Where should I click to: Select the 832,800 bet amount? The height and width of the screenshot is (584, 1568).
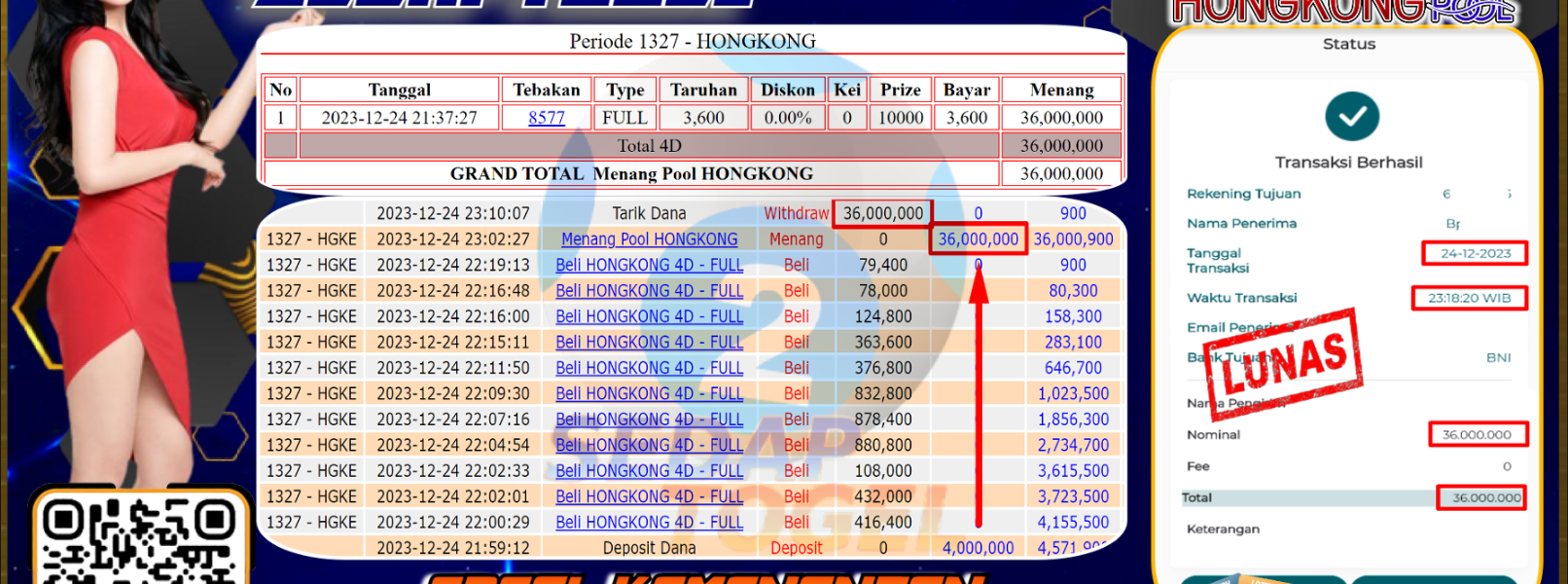point(883,394)
